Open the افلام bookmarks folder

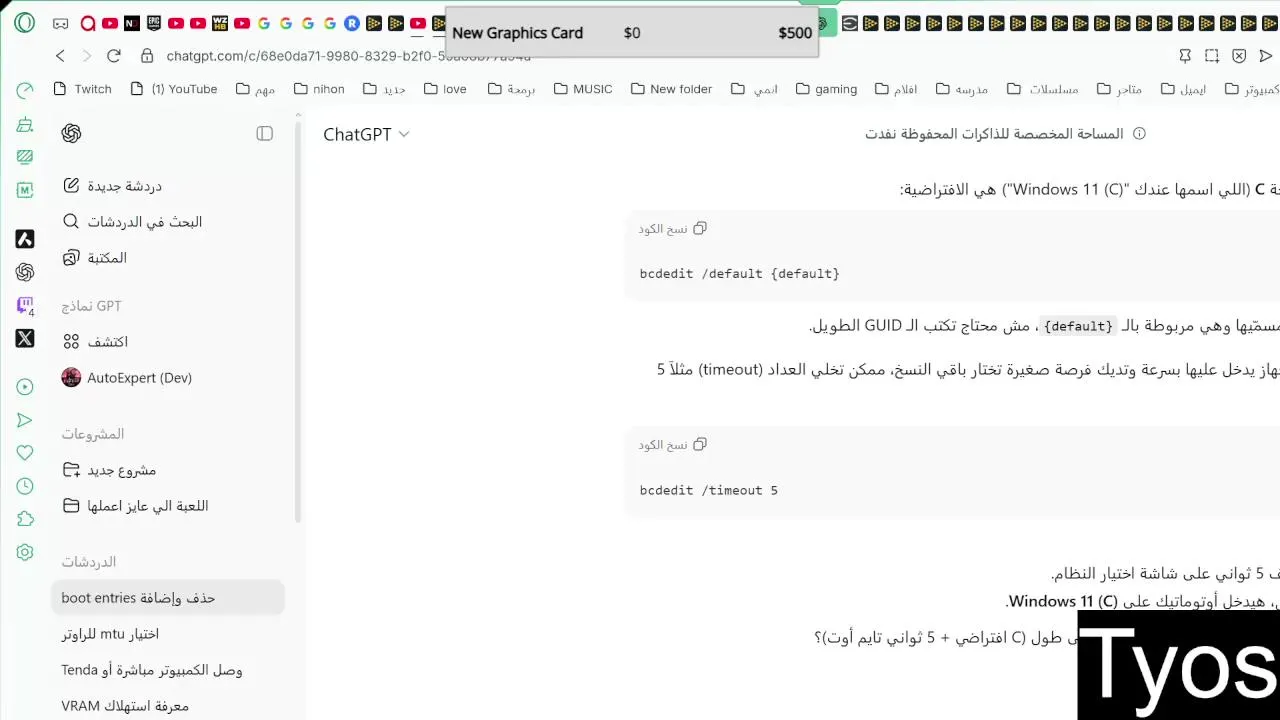coord(896,89)
